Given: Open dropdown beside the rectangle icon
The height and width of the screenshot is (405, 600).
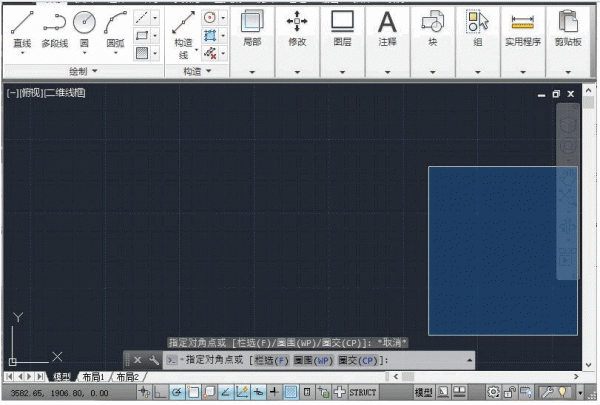Looking at the screenshot, I should [155, 36].
